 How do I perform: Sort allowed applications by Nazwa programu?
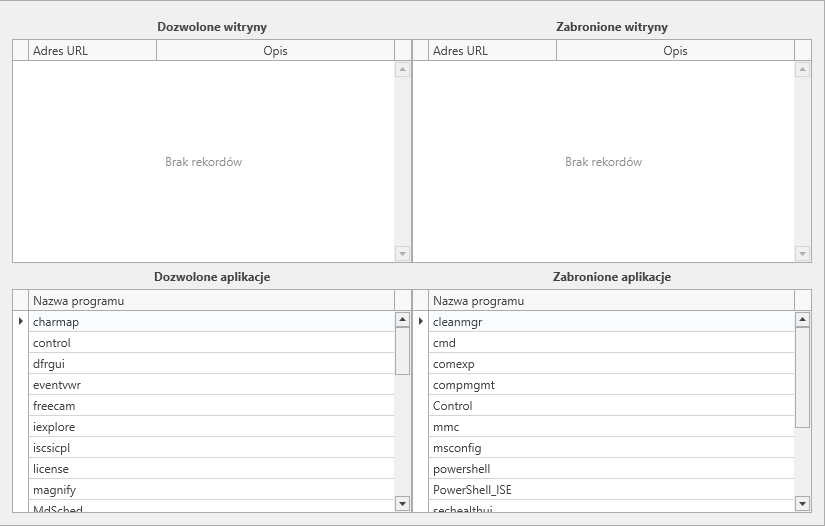click(211, 300)
